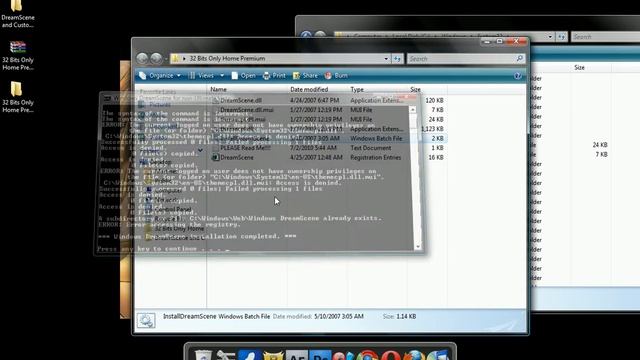Viewport: 640px width, 360px height.
Task: Open the Organize menu
Action: coord(160,76)
